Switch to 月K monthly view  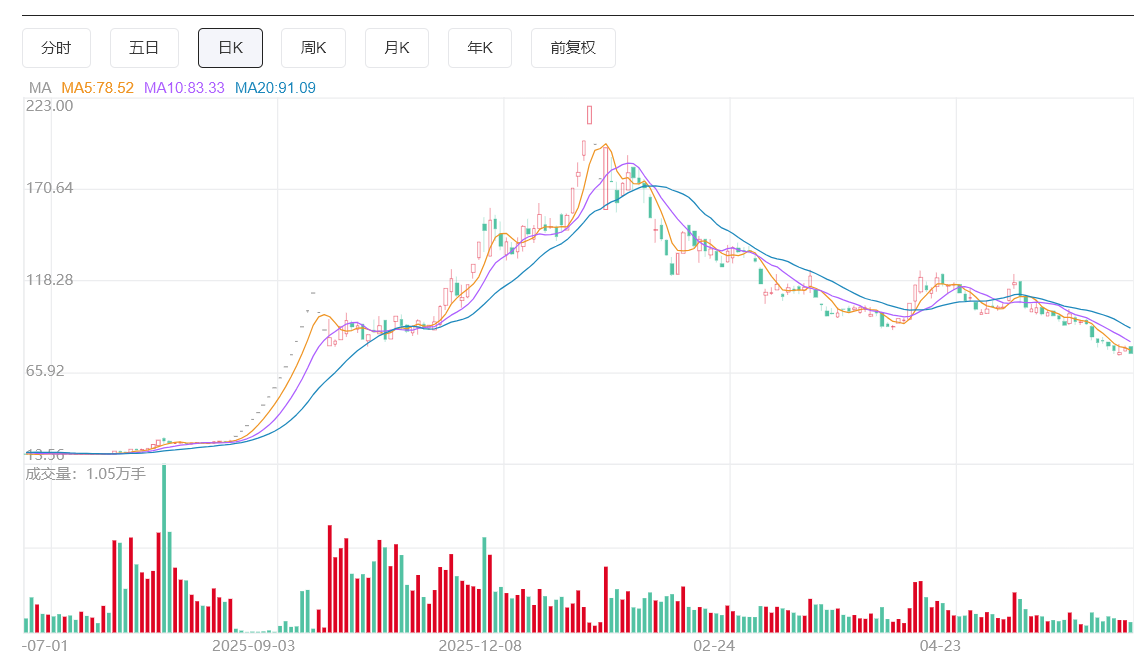click(397, 48)
